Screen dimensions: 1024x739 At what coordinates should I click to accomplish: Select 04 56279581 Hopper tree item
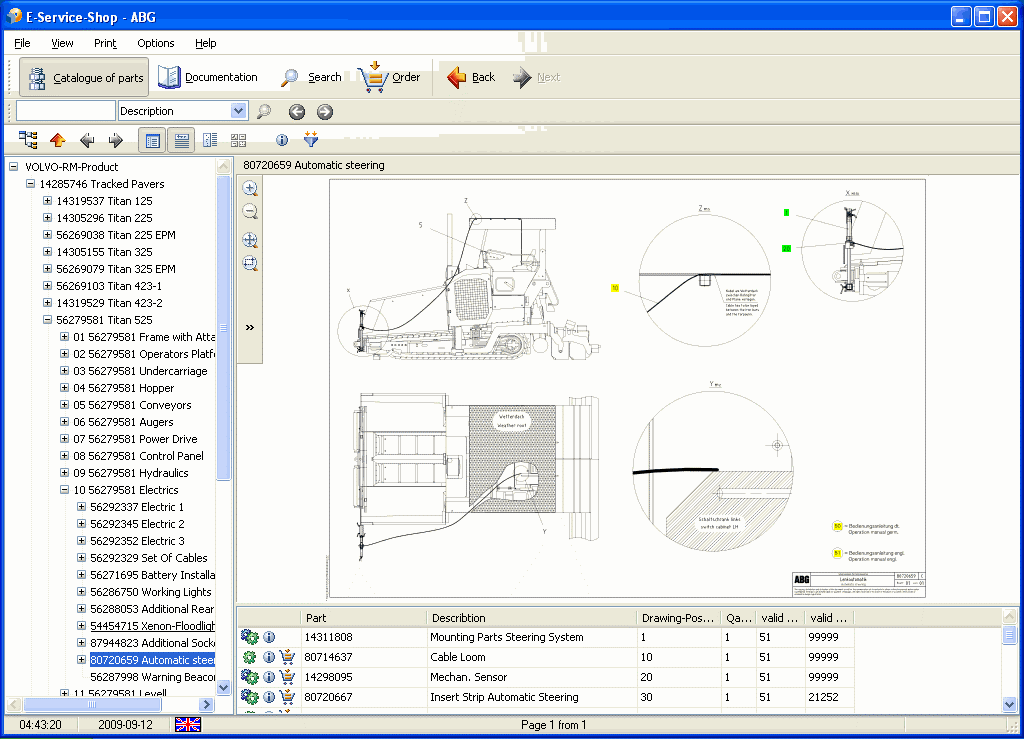tap(123, 388)
